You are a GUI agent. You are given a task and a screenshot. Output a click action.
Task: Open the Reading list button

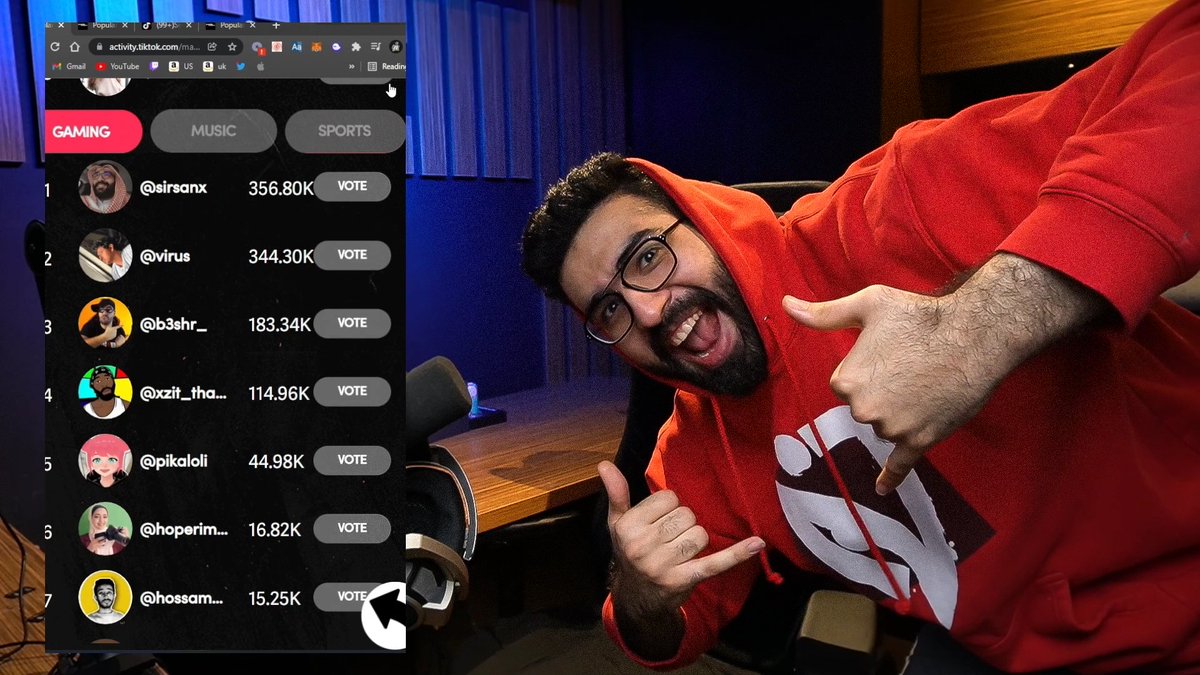(385, 66)
